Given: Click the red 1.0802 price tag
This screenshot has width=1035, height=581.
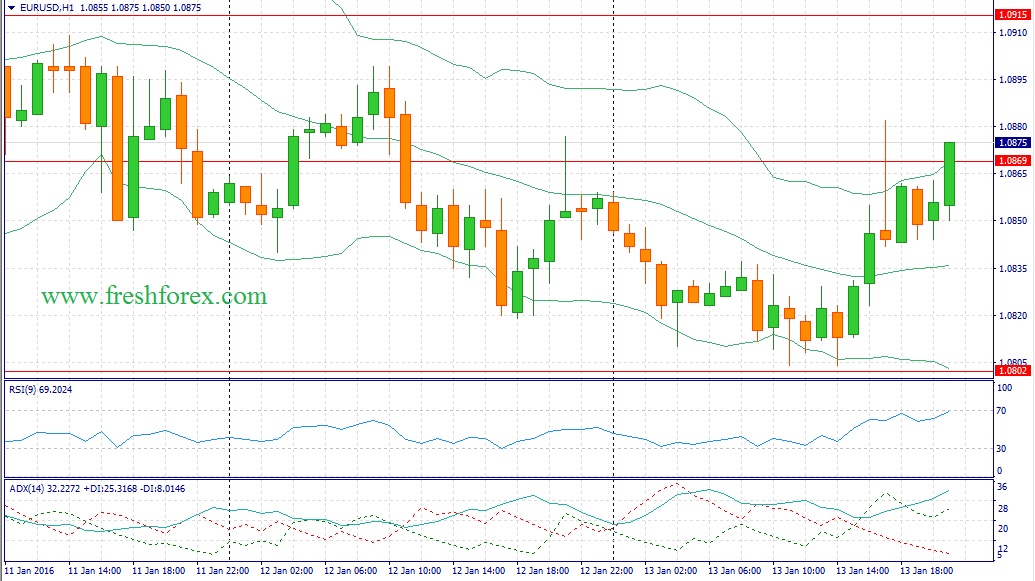Looking at the screenshot, I should 1013,371.
